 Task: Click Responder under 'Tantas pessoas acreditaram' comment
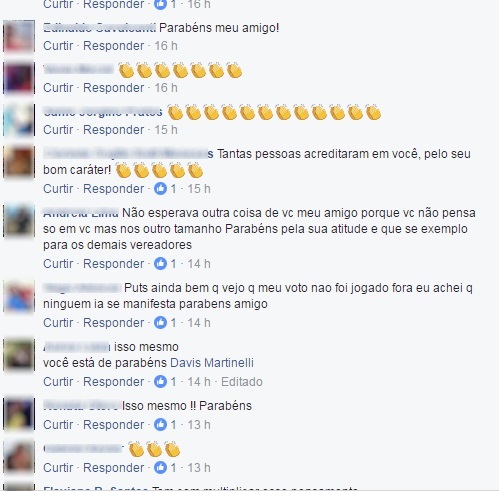(114, 189)
